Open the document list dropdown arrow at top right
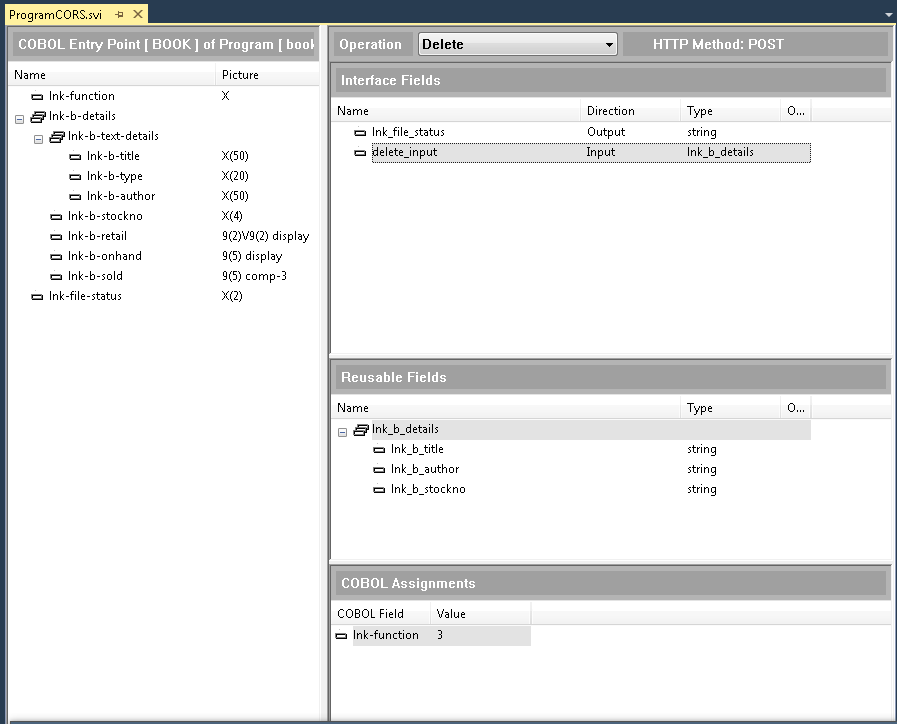 click(889, 15)
